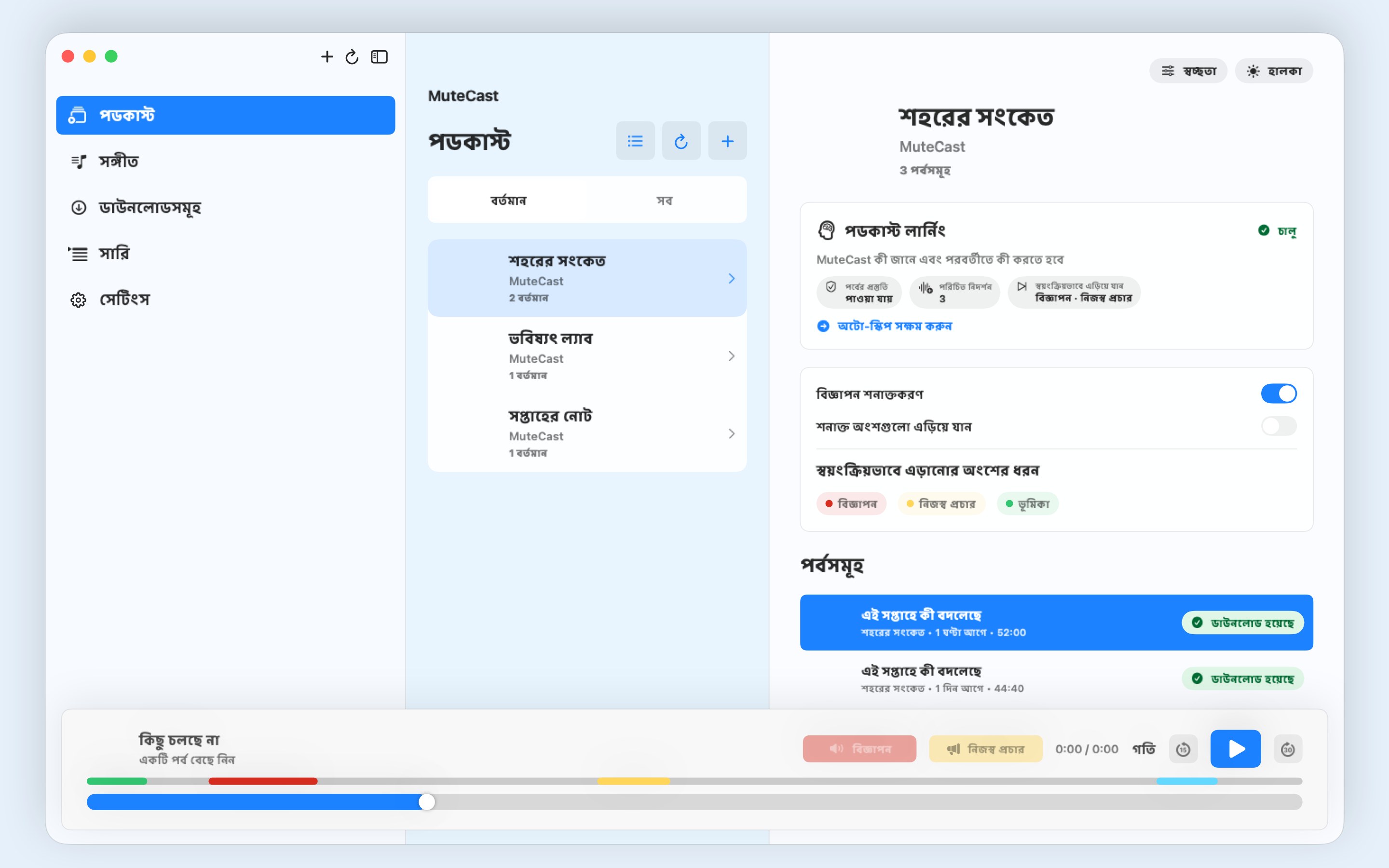The height and width of the screenshot is (868, 1389).
Task: Toggle the red বিজ্ঞাপন segment chip
Action: click(x=851, y=503)
